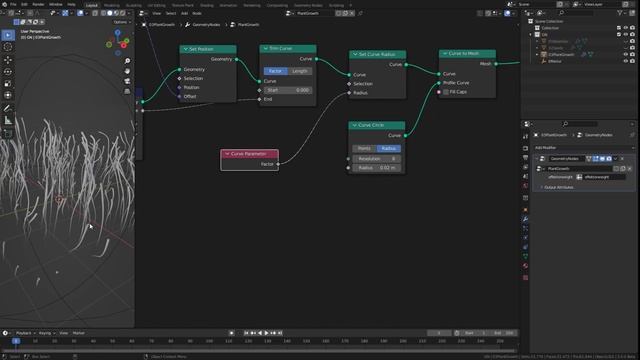Toggle viewport visibility of Effector object
This screenshot has width=640, height=360.
point(626,61)
